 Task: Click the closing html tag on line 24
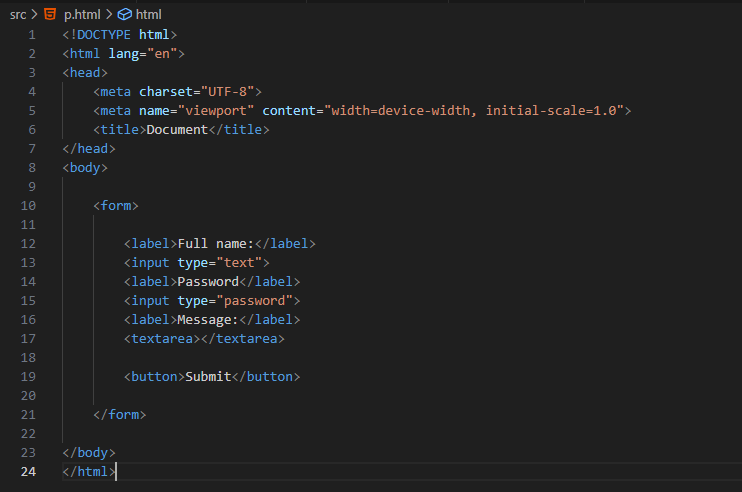click(x=89, y=472)
